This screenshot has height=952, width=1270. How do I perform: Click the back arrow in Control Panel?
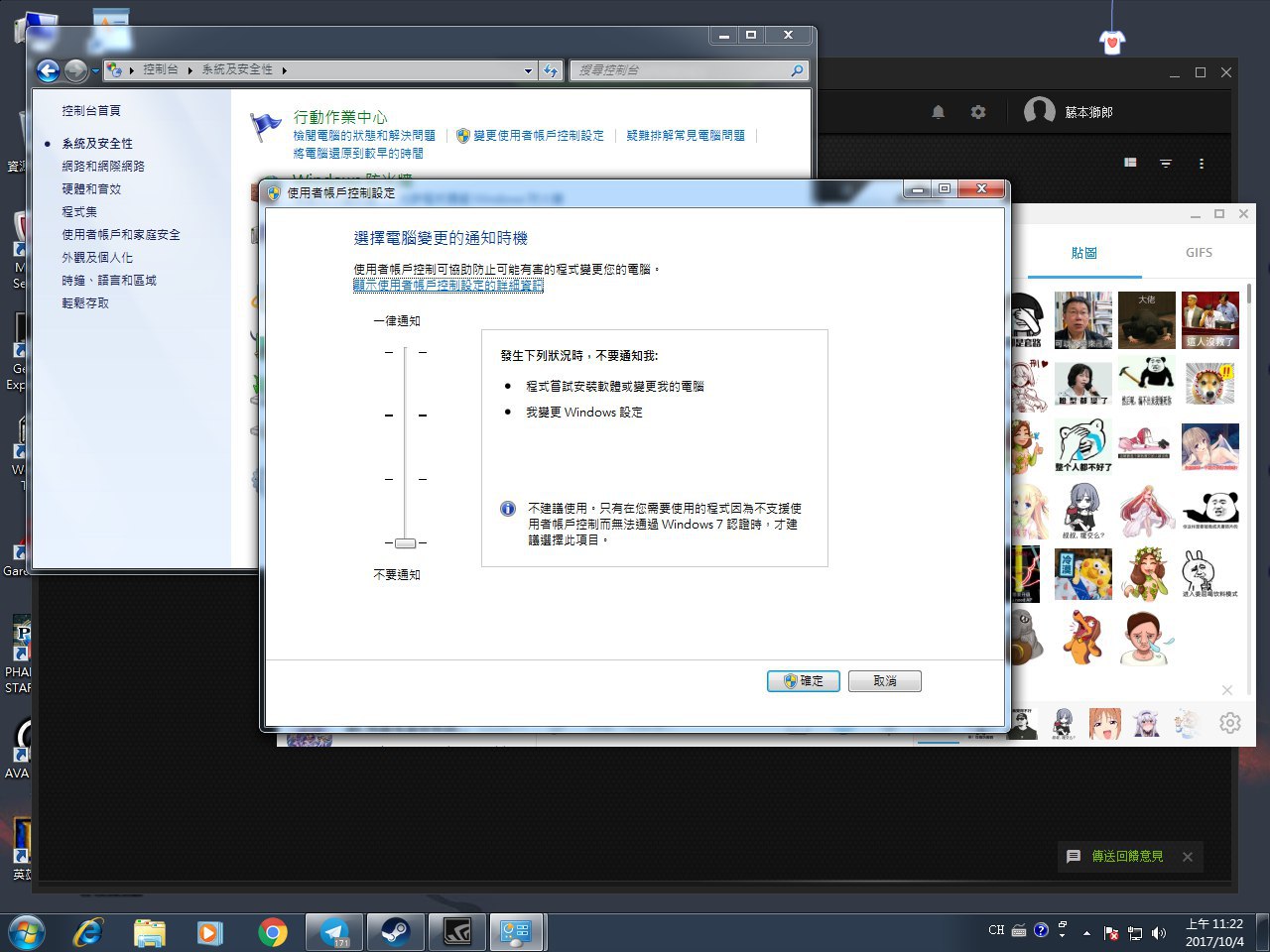coord(48,70)
